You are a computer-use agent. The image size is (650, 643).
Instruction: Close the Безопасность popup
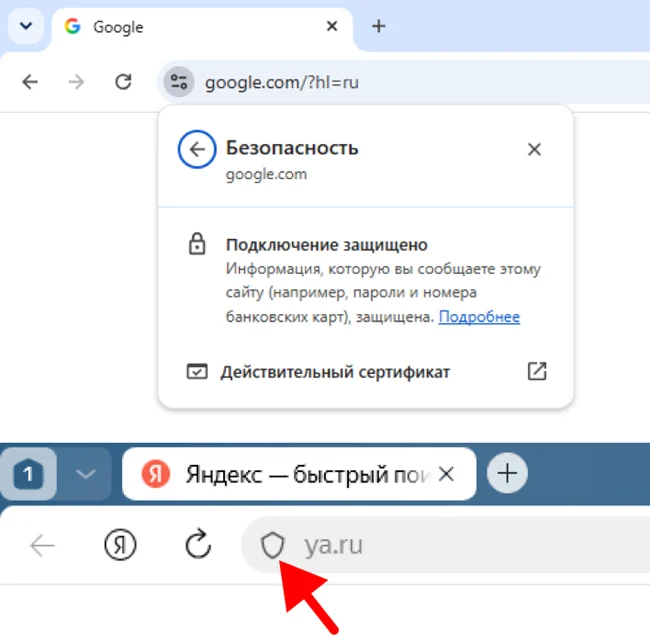tap(534, 149)
